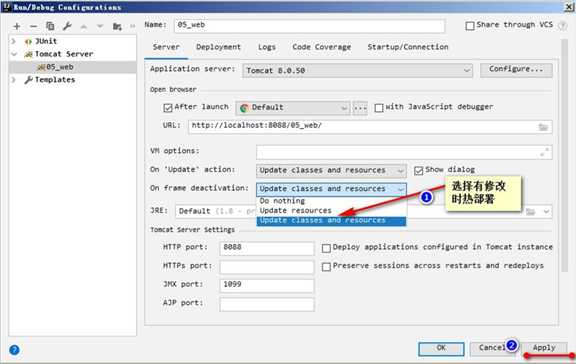Image resolution: width=576 pixels, height=364 pixels.
Task: Click the expand icon in VM options field
Action: click(544, 152)
